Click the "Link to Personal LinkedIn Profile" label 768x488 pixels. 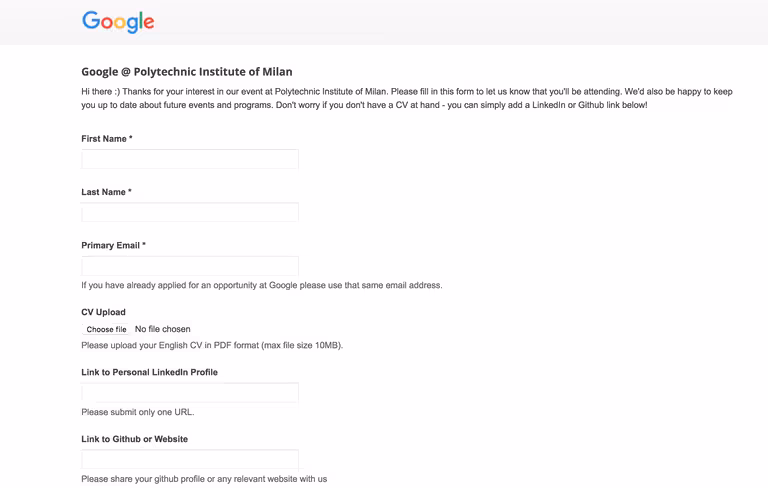coord(149,372)
